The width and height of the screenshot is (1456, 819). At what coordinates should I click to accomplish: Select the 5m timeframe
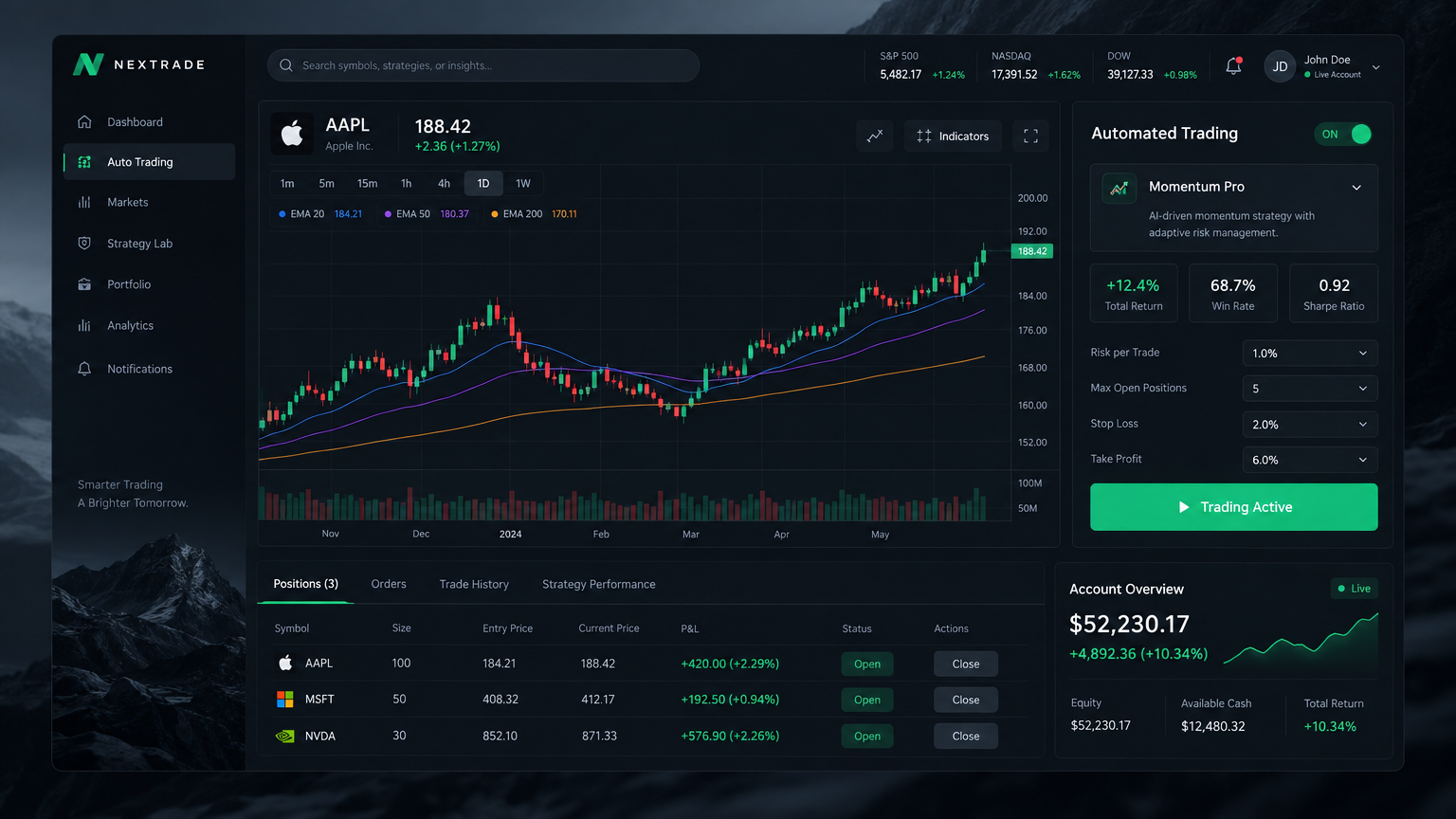tap(326, 184)
